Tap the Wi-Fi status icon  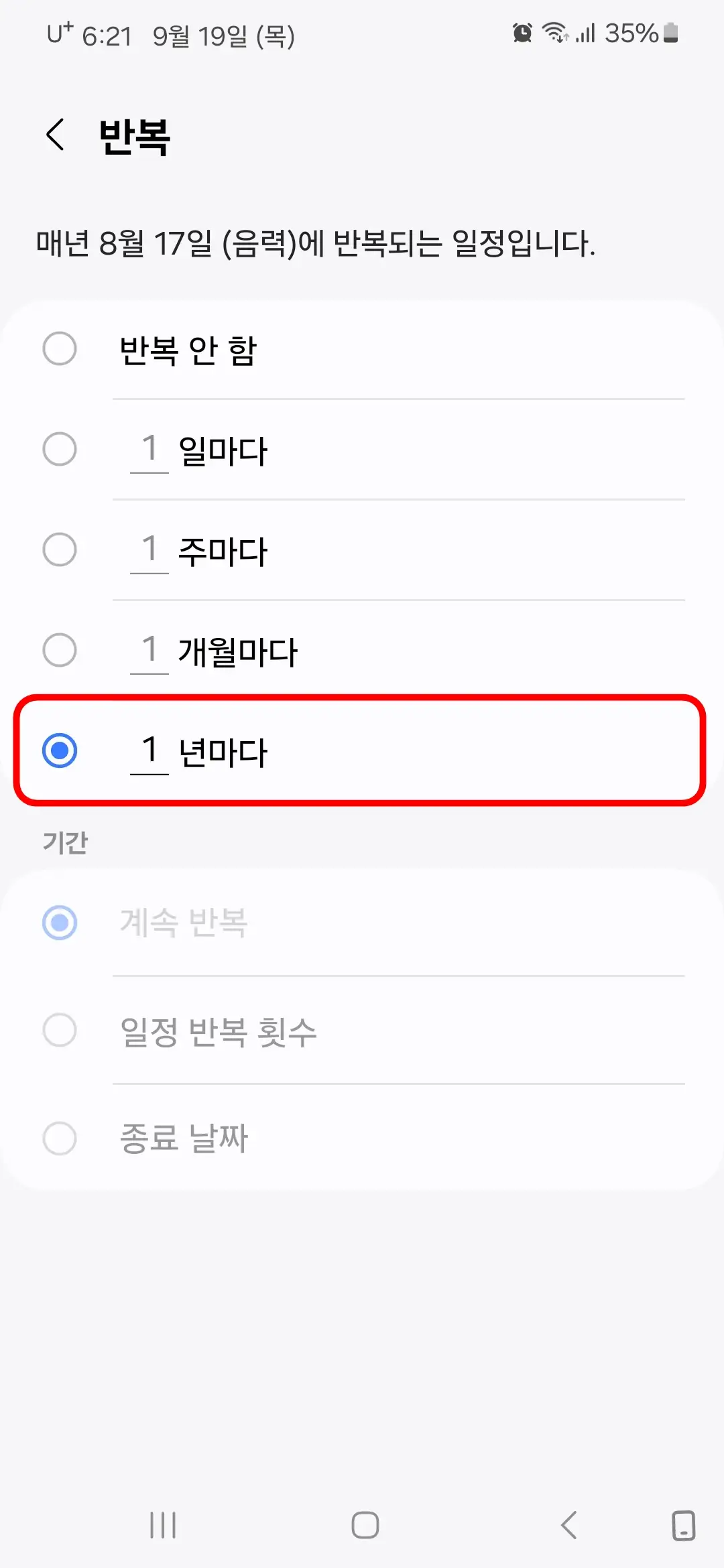(x=555, y=32)
